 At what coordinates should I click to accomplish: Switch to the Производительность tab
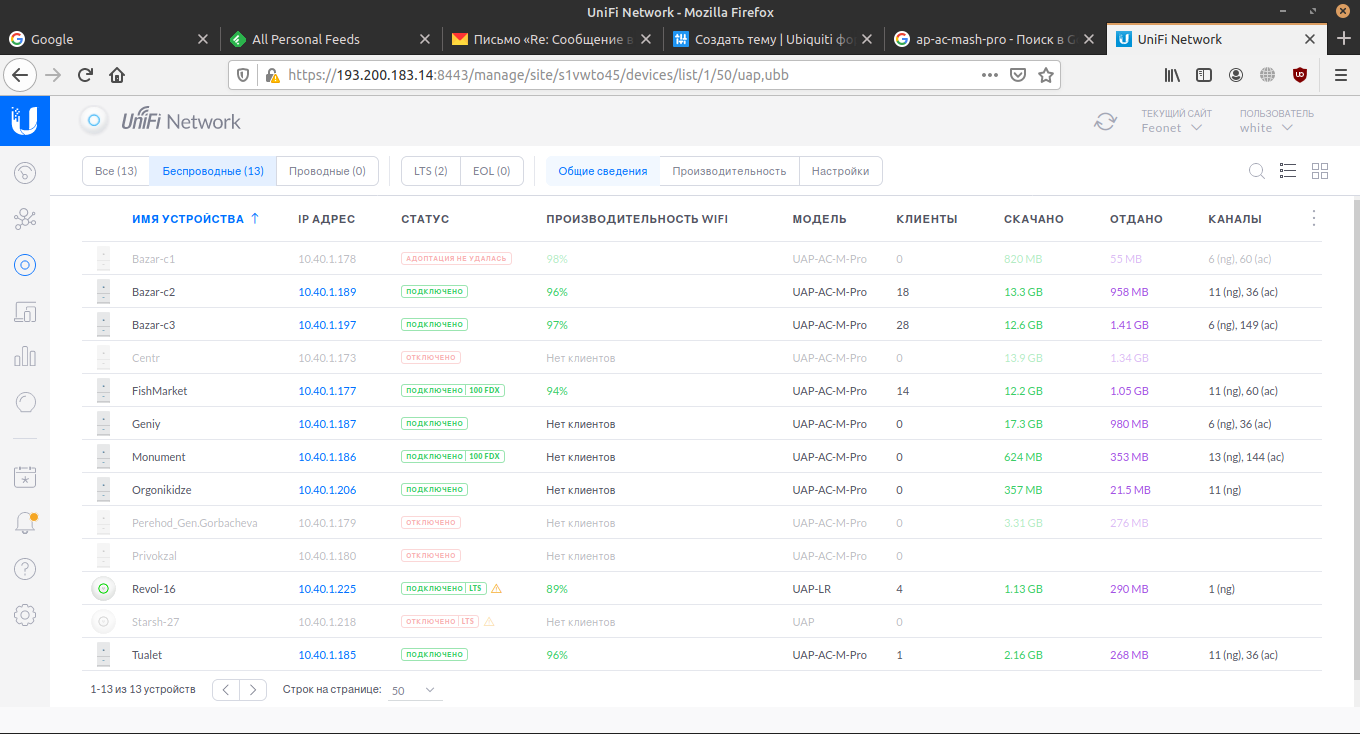click(729, 171)
